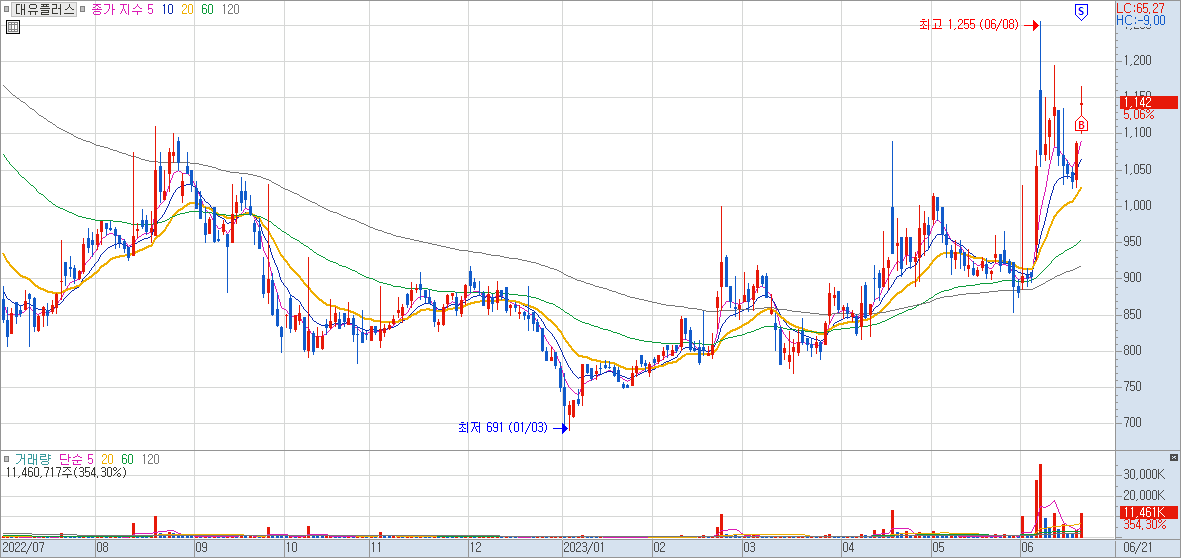The height and width of the screenshot is (558, 1181).
Task: Click the 최저 691 (01/03) low label
Action: click(503, 428)
